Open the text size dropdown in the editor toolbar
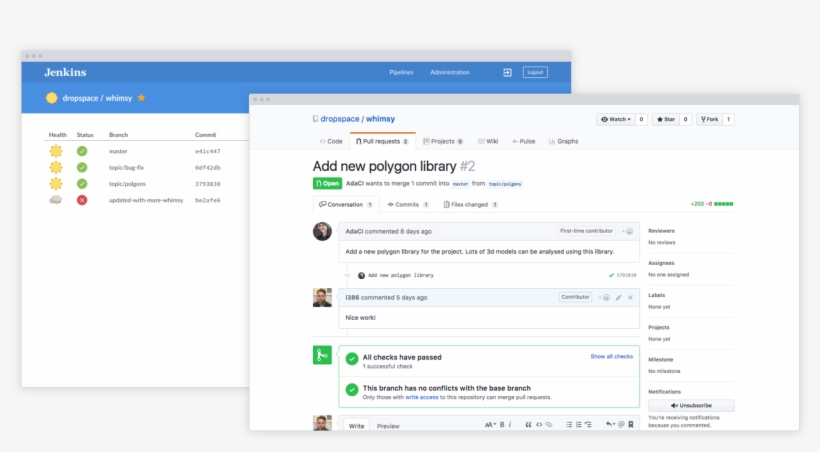The width and height of the screenshot is (820, 452). pyautogui.click(x=490, y=424)
